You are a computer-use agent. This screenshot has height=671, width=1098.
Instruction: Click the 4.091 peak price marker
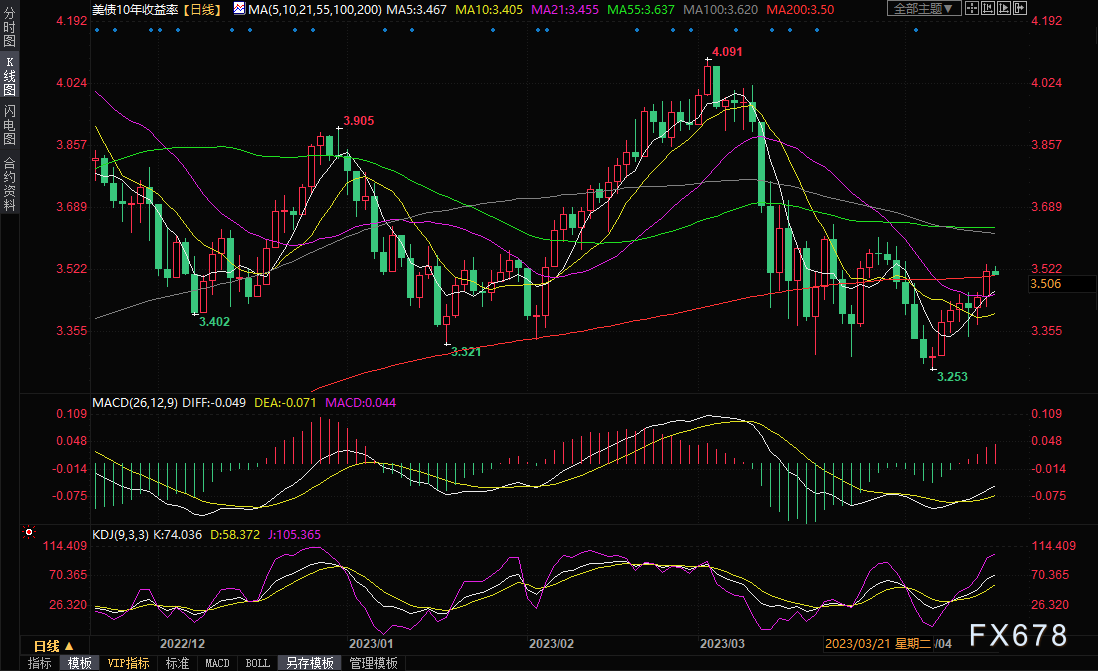727,50
